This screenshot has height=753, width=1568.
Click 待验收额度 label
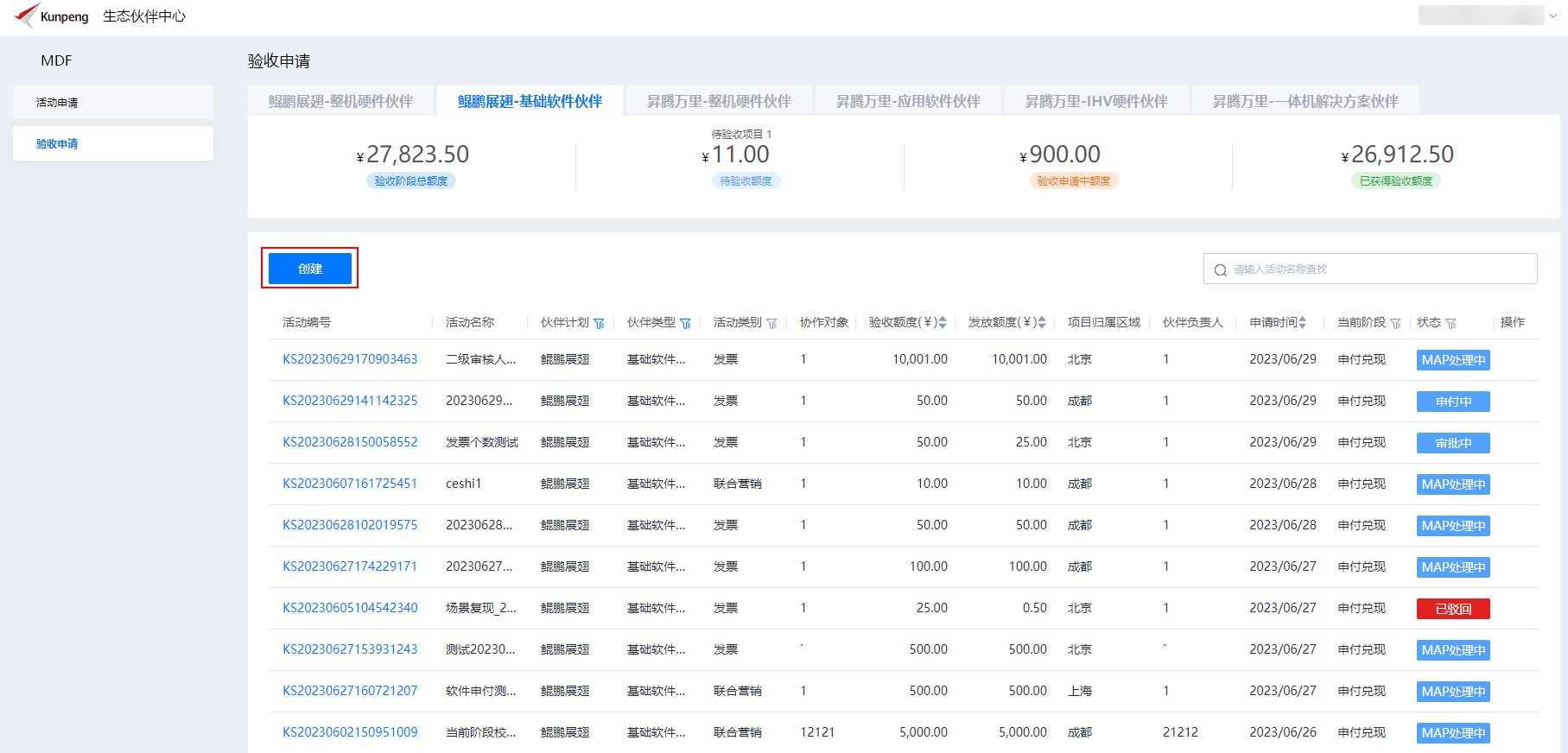pyautogui.click(x=746, y=180)
